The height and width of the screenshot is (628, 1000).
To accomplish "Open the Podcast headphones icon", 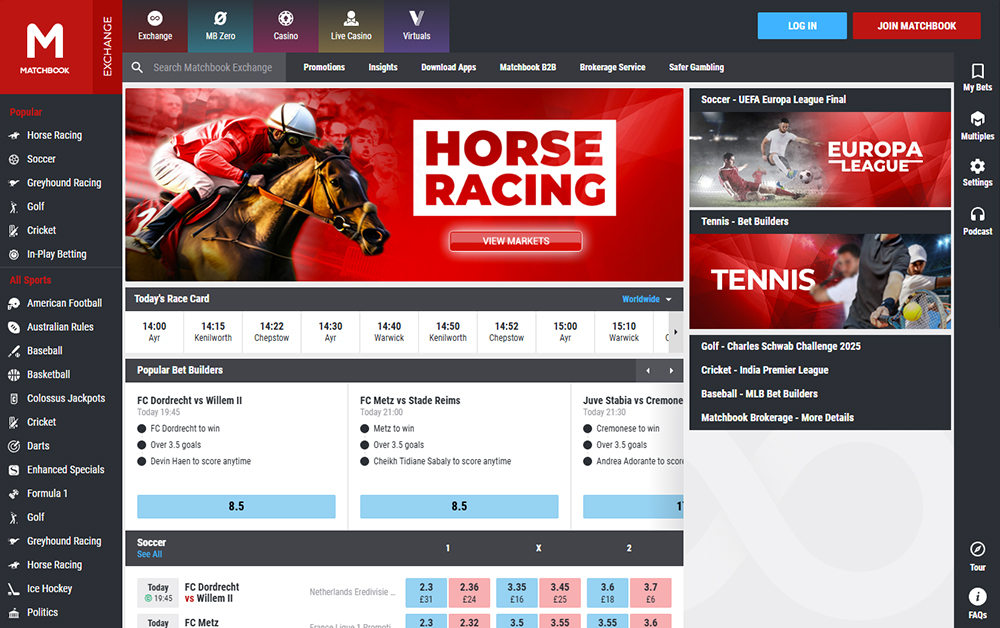I will point(978,214).
